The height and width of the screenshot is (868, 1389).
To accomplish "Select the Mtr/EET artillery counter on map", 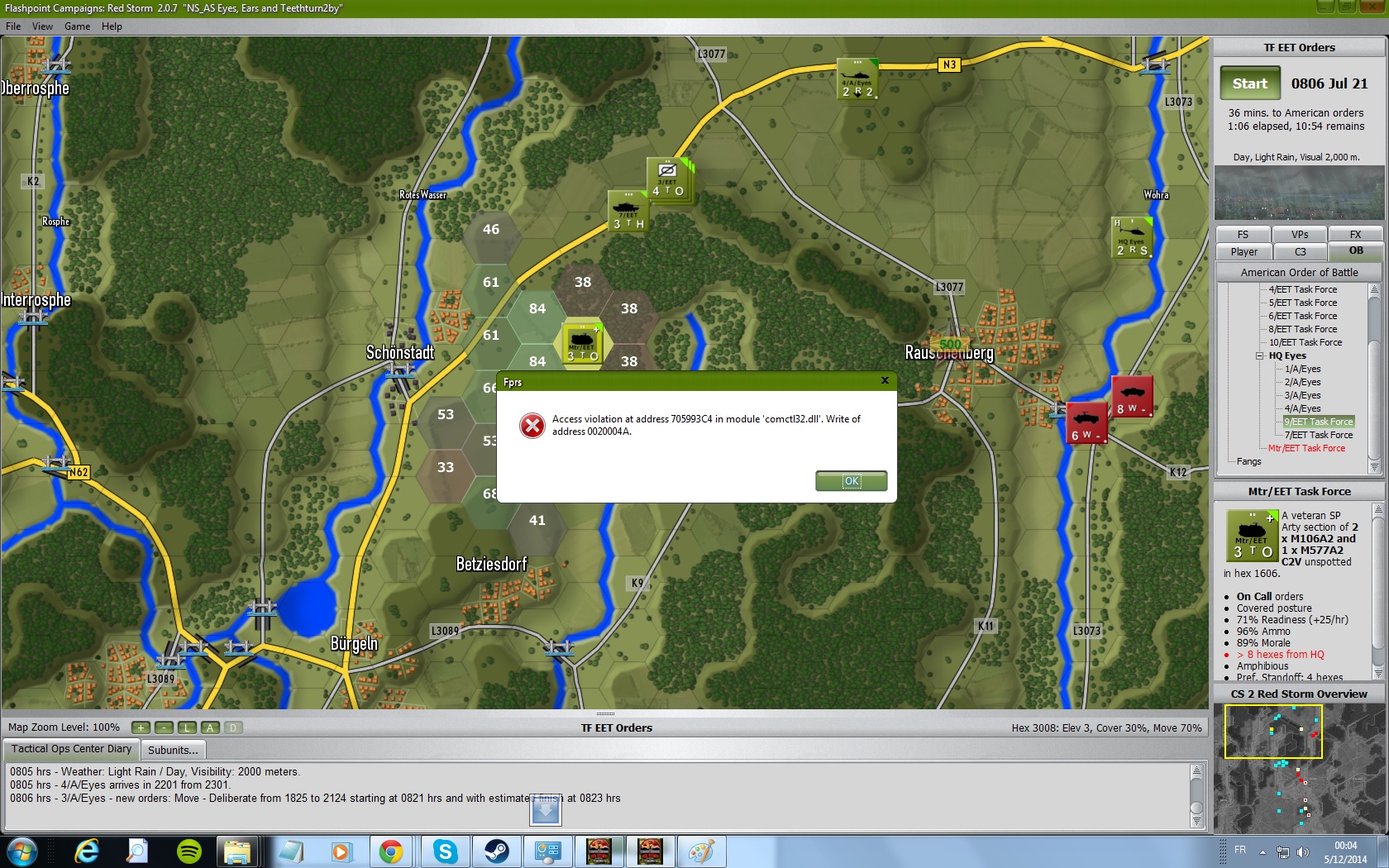I will (583, 344).
